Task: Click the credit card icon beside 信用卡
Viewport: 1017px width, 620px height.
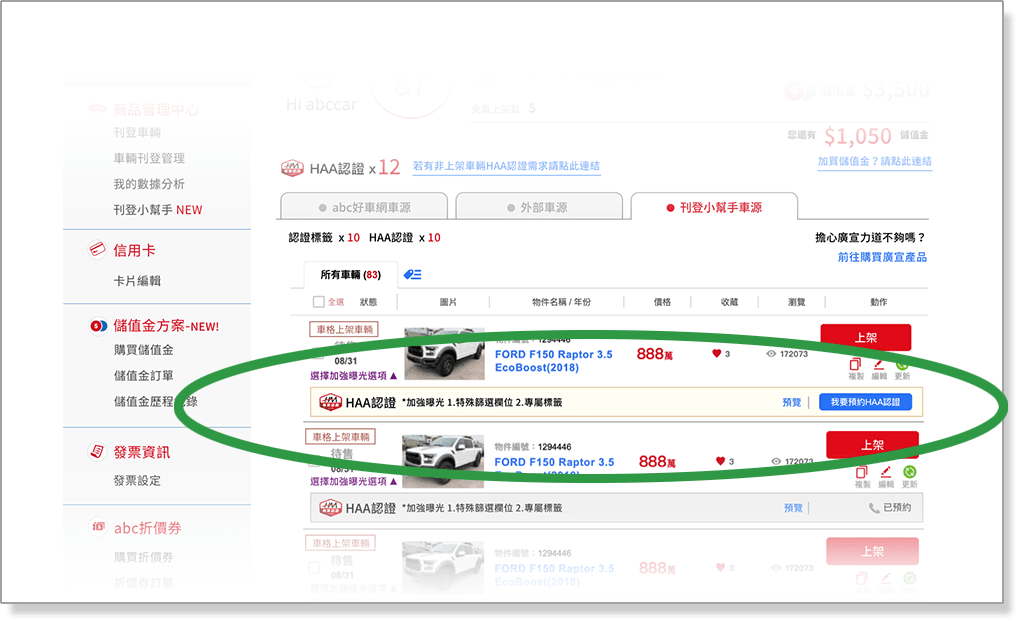Action: click(97, 250)
